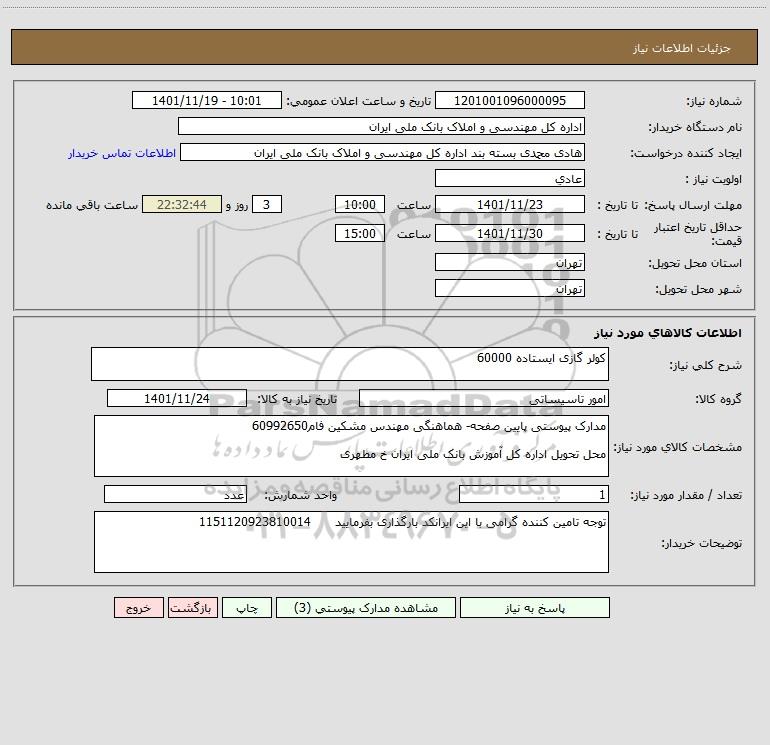Click the countdown timer 22:32:44

click(x=182, y=204)
